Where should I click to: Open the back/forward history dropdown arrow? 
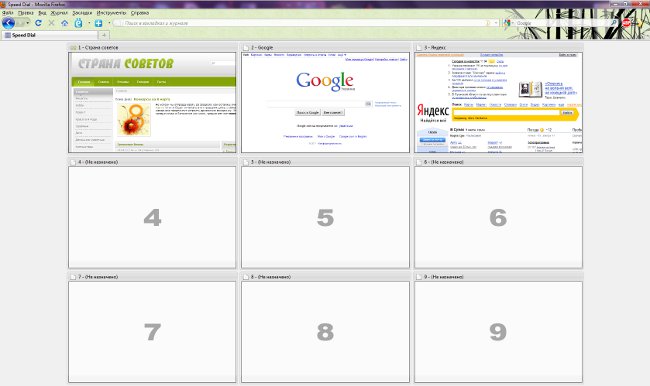coord(28,23)
